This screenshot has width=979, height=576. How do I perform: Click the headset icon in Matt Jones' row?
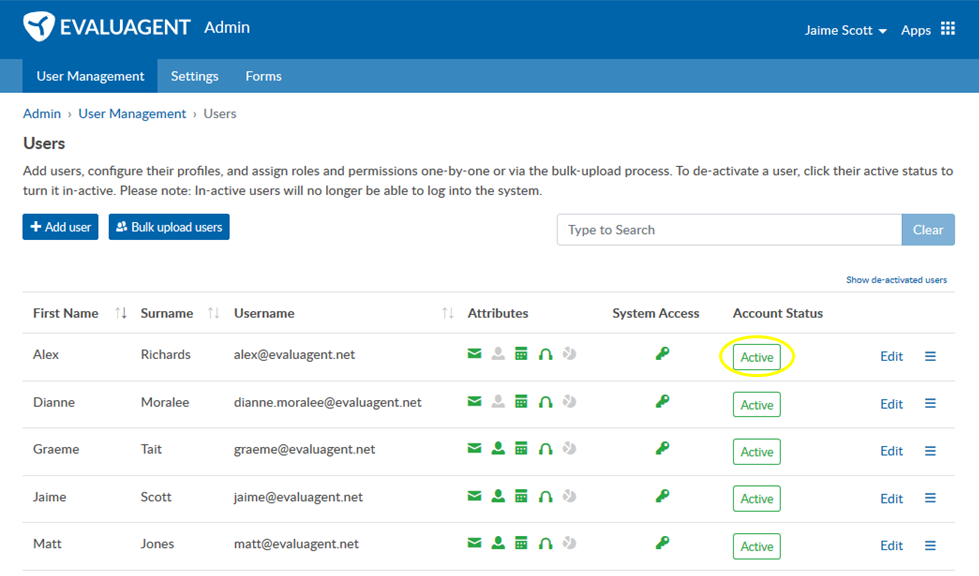[x=545, y=543]
